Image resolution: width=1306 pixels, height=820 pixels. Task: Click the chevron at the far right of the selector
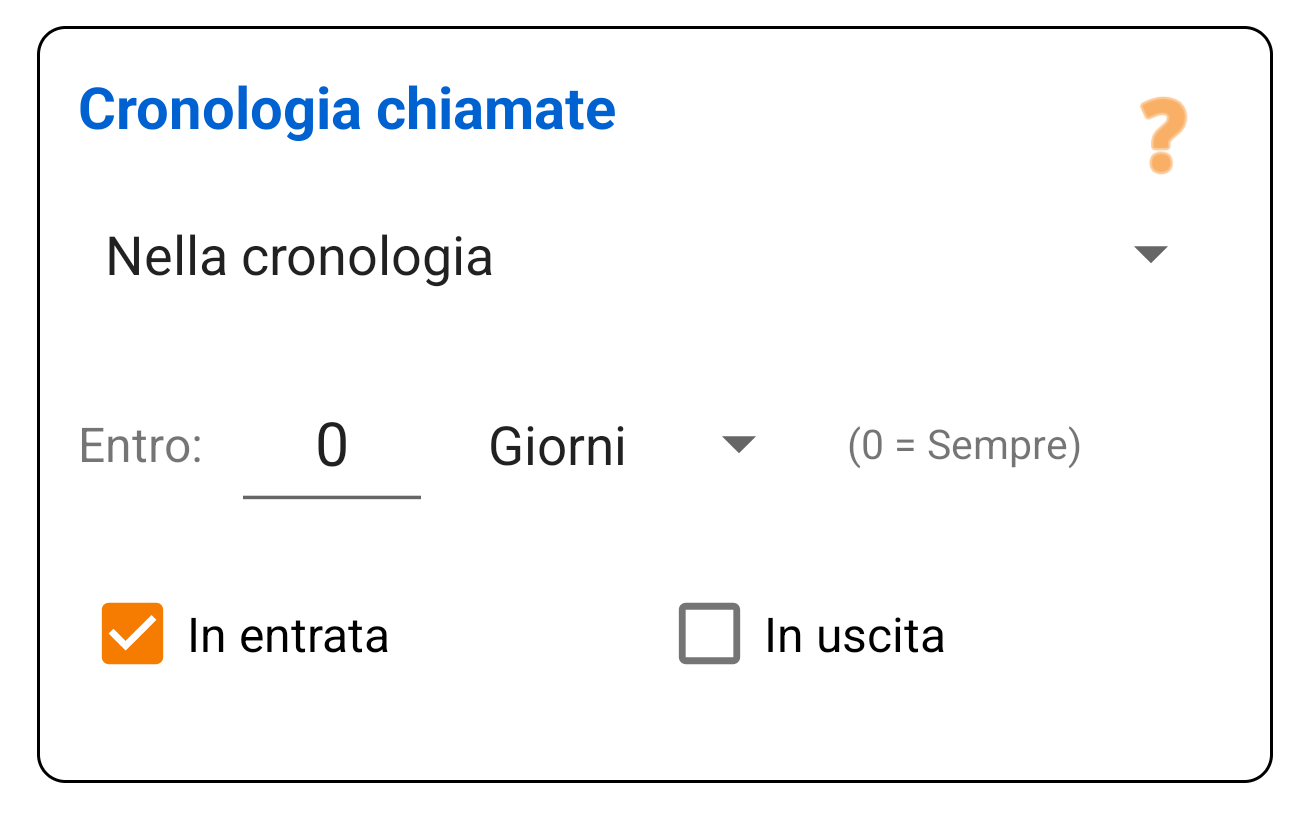pos(1151,256)
